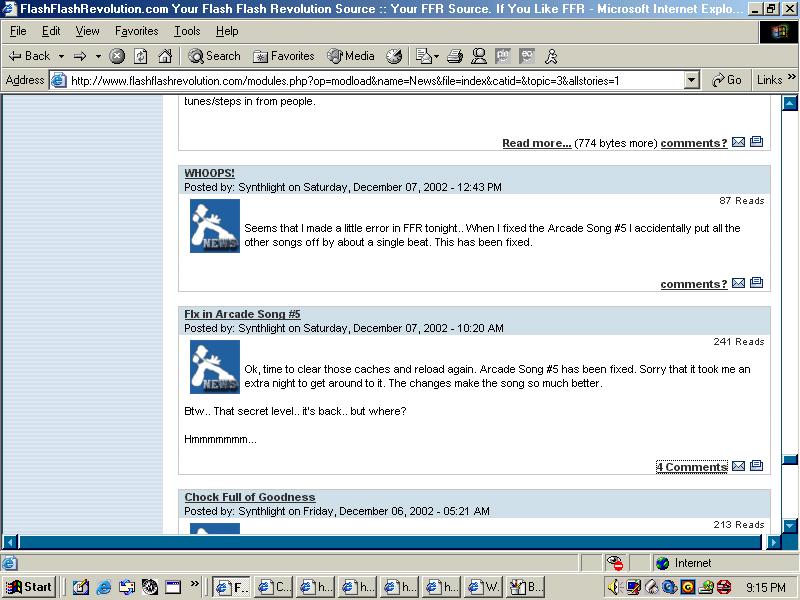Click envelope icon beside 4 Comments
This screenshot has height=600, width=800.
click(x=738, y=466)
